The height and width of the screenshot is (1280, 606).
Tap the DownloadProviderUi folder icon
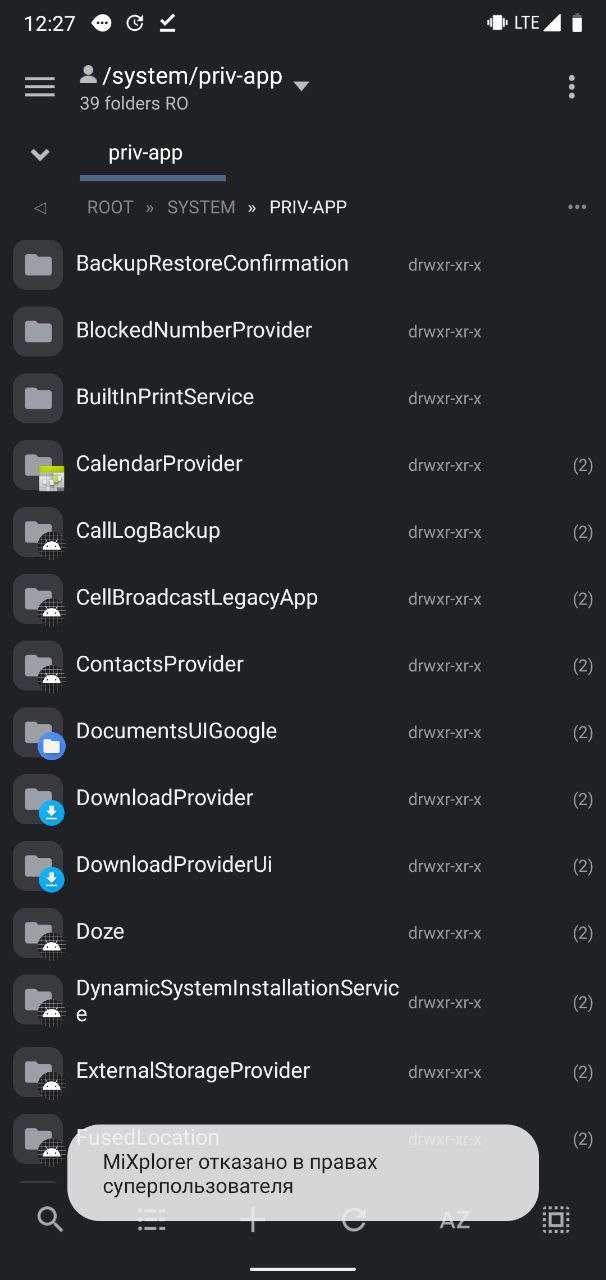click(x=38, y=866)
